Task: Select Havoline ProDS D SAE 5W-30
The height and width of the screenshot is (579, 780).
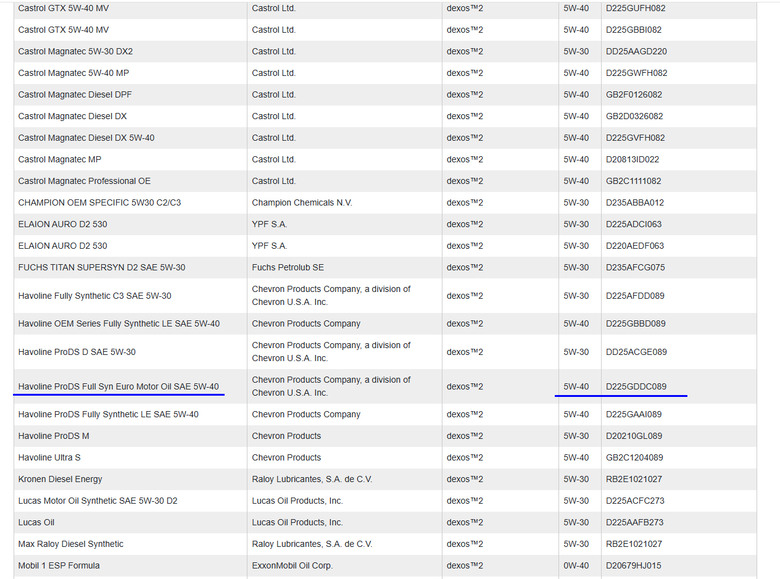Action: [x=77, y=352]
